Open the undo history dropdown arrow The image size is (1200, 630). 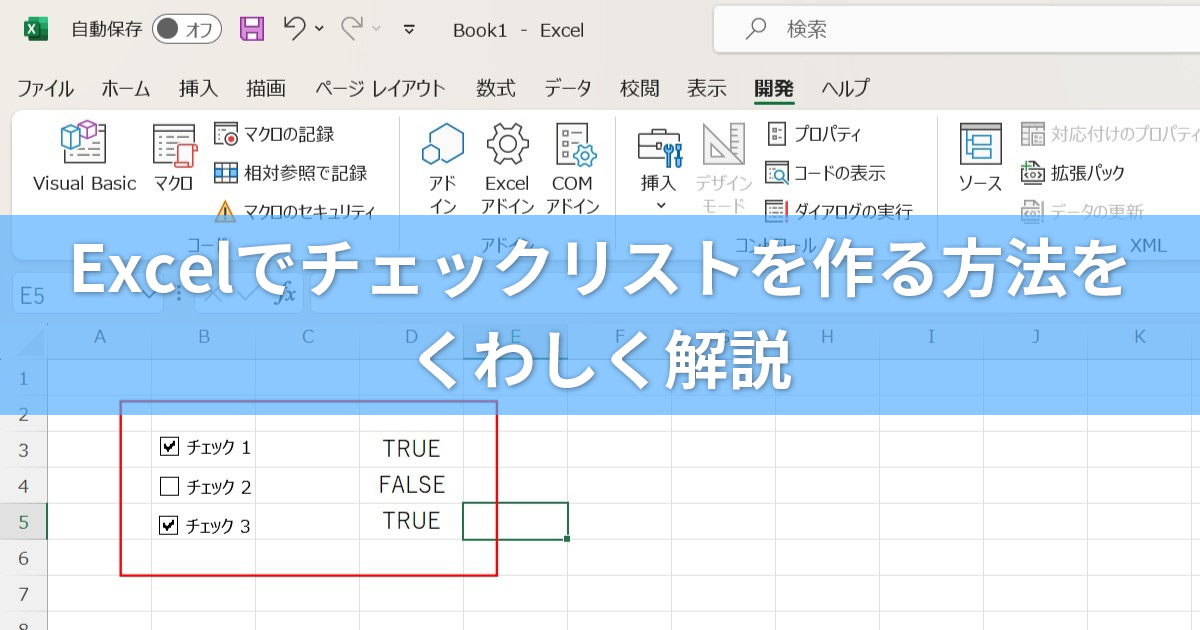(319, 29)
